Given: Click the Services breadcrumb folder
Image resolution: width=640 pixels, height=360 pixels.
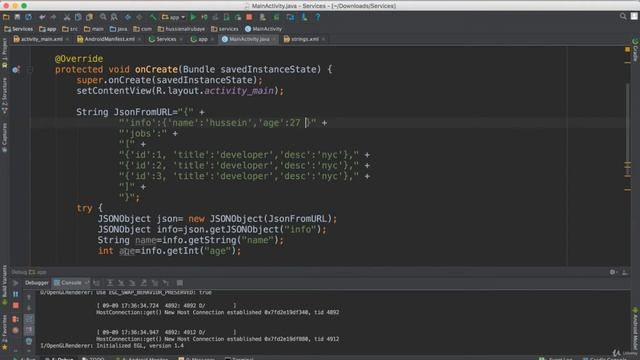Looking at the screenshot, I should pos(19,29).
